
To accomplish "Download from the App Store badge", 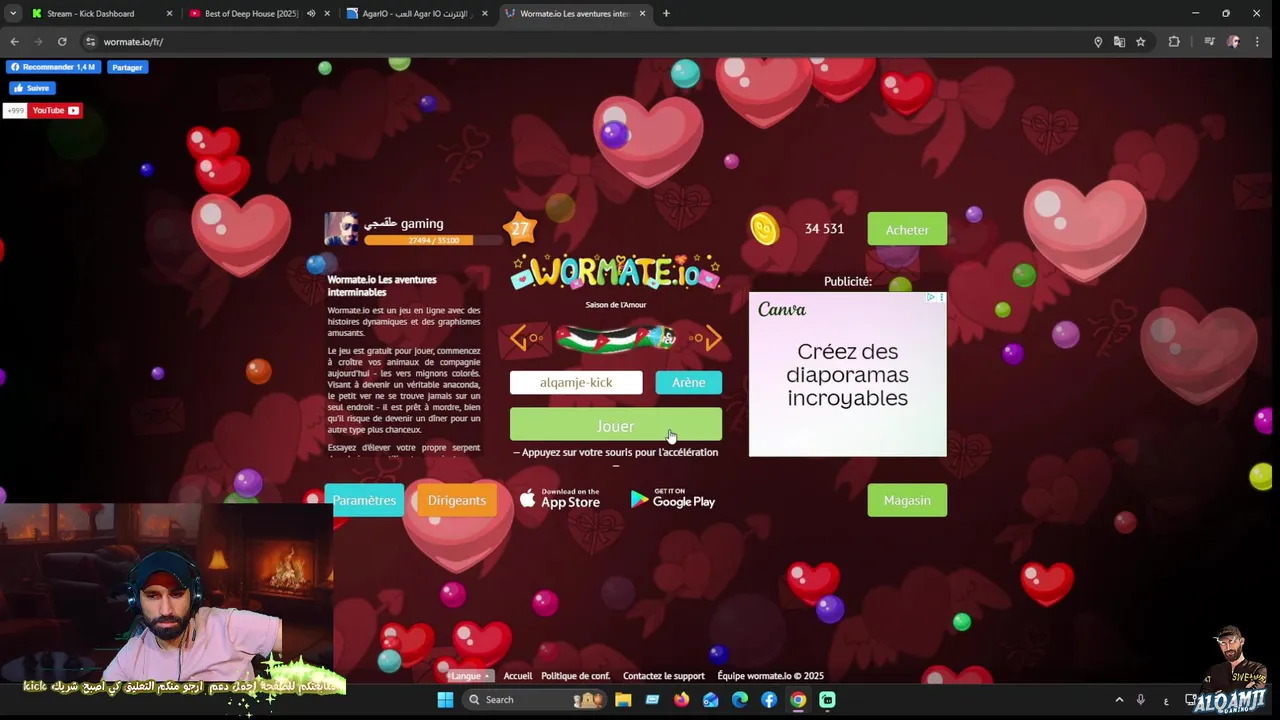I will click(560, 499).
